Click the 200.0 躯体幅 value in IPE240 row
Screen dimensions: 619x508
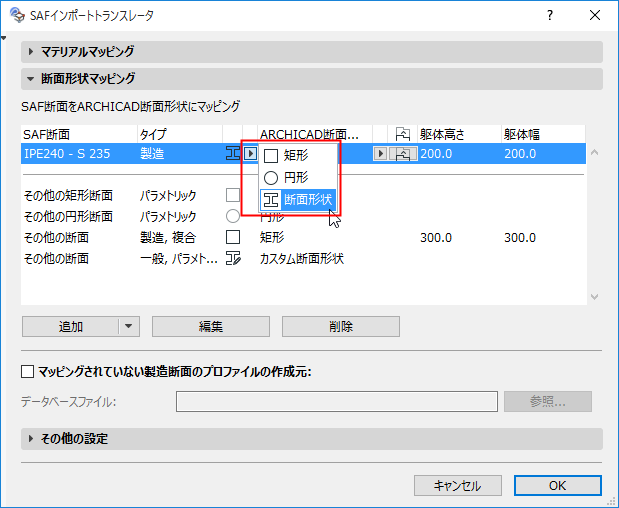[x=520, y=154]
